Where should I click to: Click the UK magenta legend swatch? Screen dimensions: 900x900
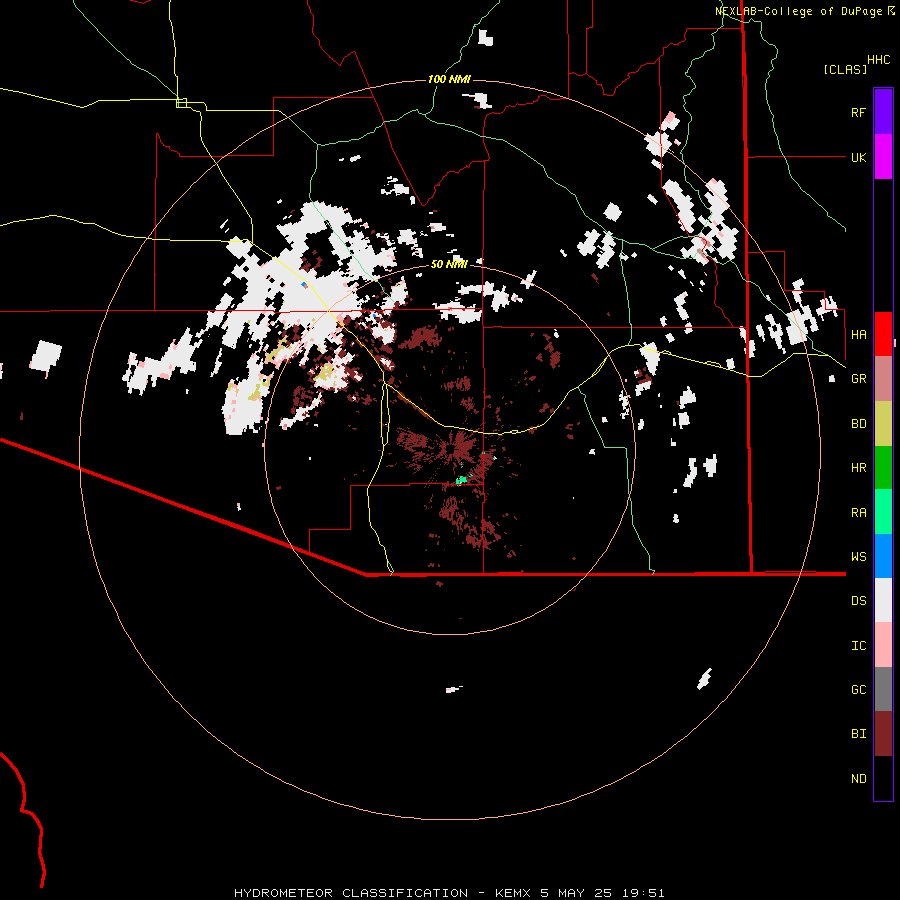883,157
